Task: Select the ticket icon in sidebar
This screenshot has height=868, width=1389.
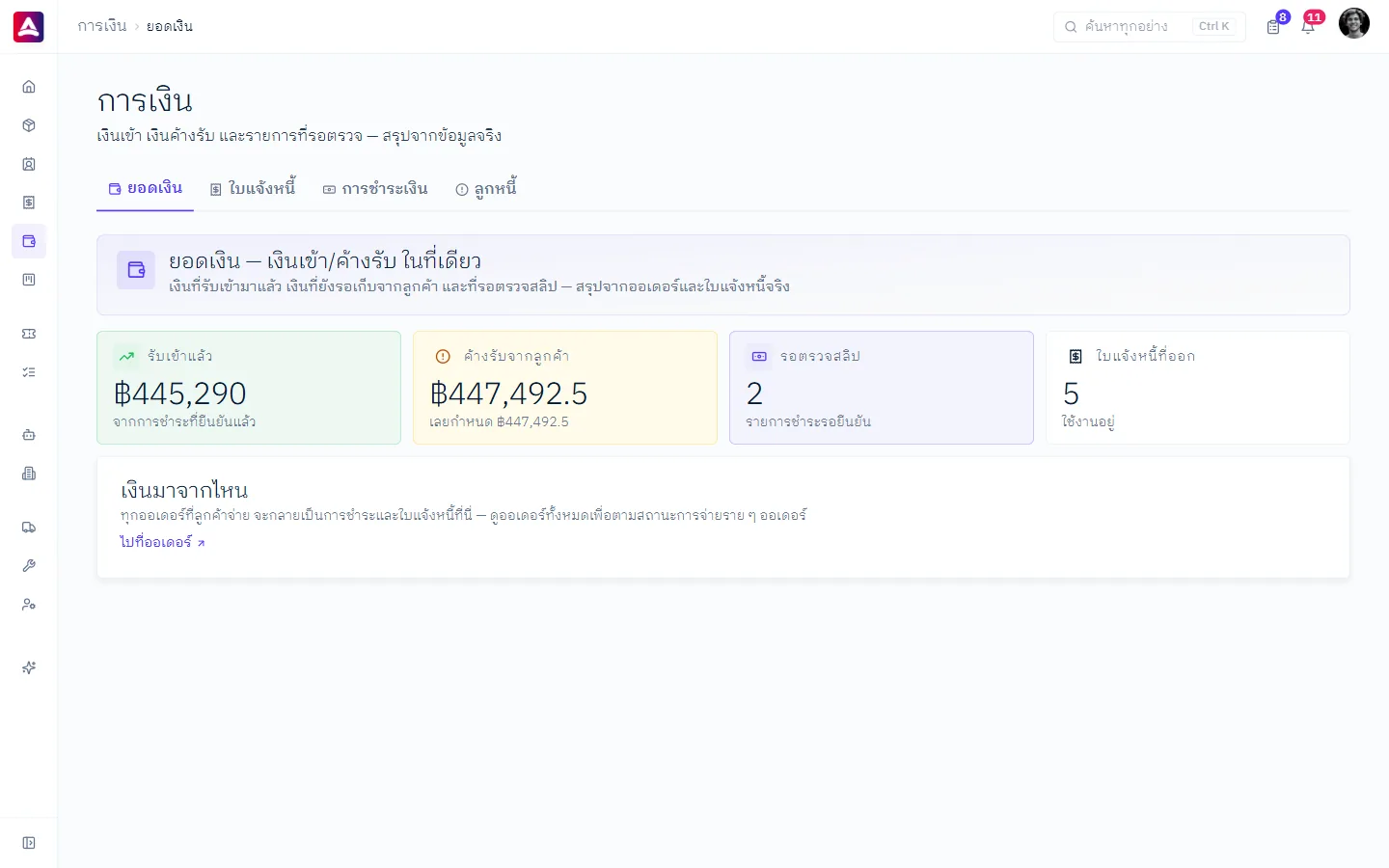Action: pyautogui.click(x=29, y=334)
